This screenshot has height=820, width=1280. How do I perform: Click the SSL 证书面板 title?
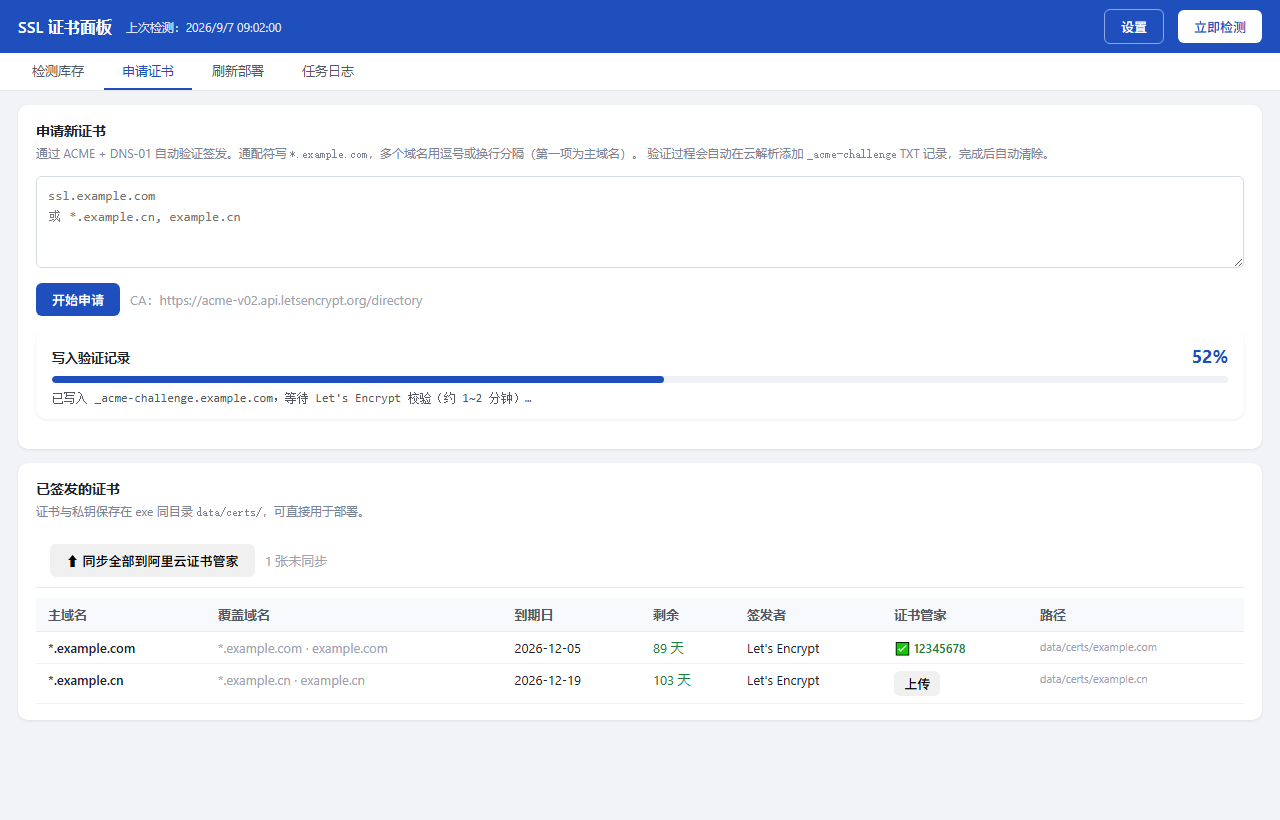65,27
